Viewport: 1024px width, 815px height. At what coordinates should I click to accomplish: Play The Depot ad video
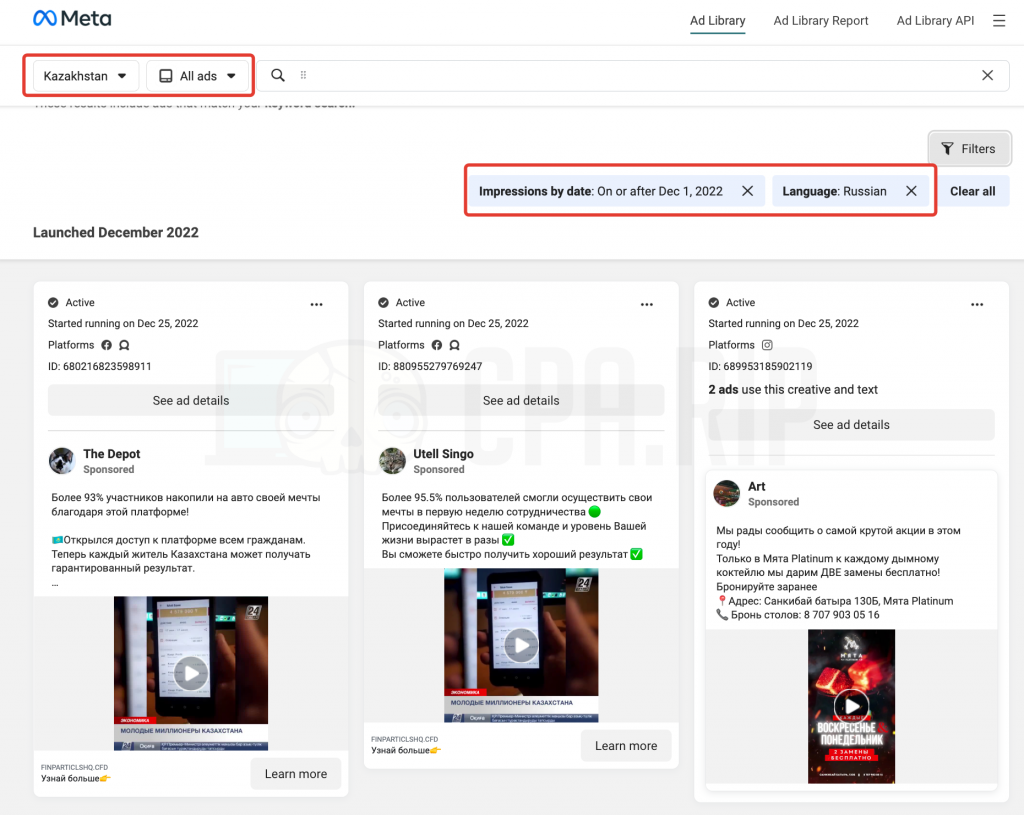tap(191, 673)
